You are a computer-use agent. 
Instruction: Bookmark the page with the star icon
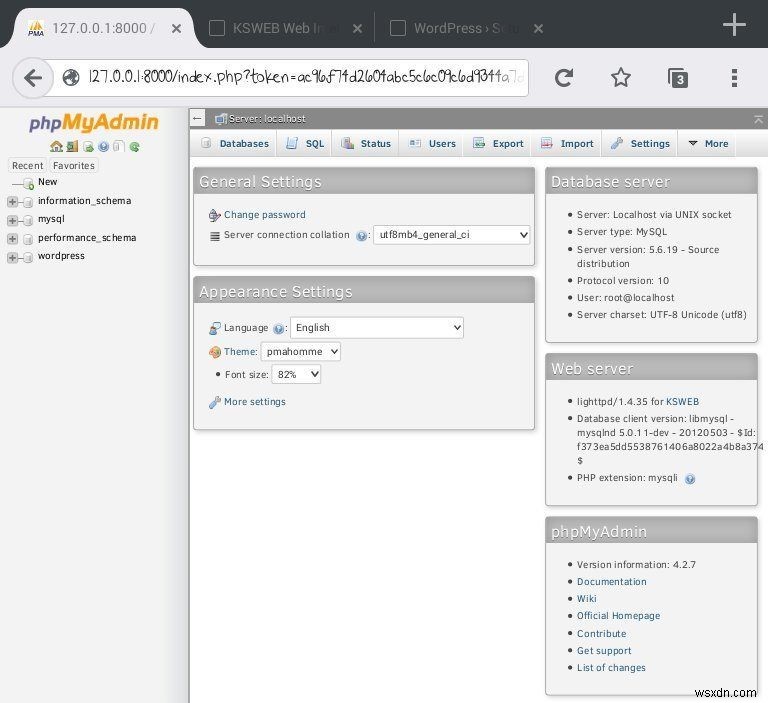tap(621, 78)
